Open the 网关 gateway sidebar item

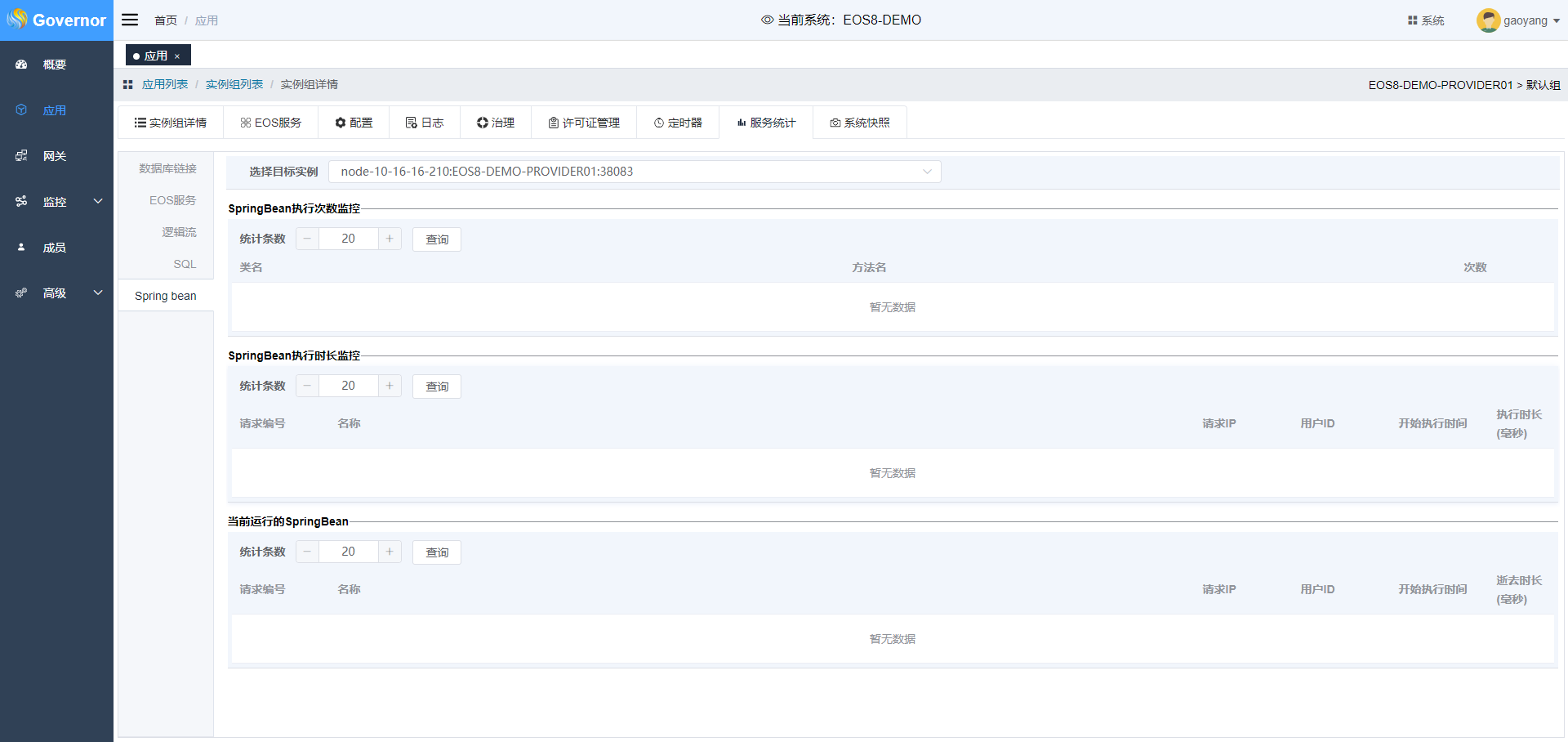tap(54, 156)
